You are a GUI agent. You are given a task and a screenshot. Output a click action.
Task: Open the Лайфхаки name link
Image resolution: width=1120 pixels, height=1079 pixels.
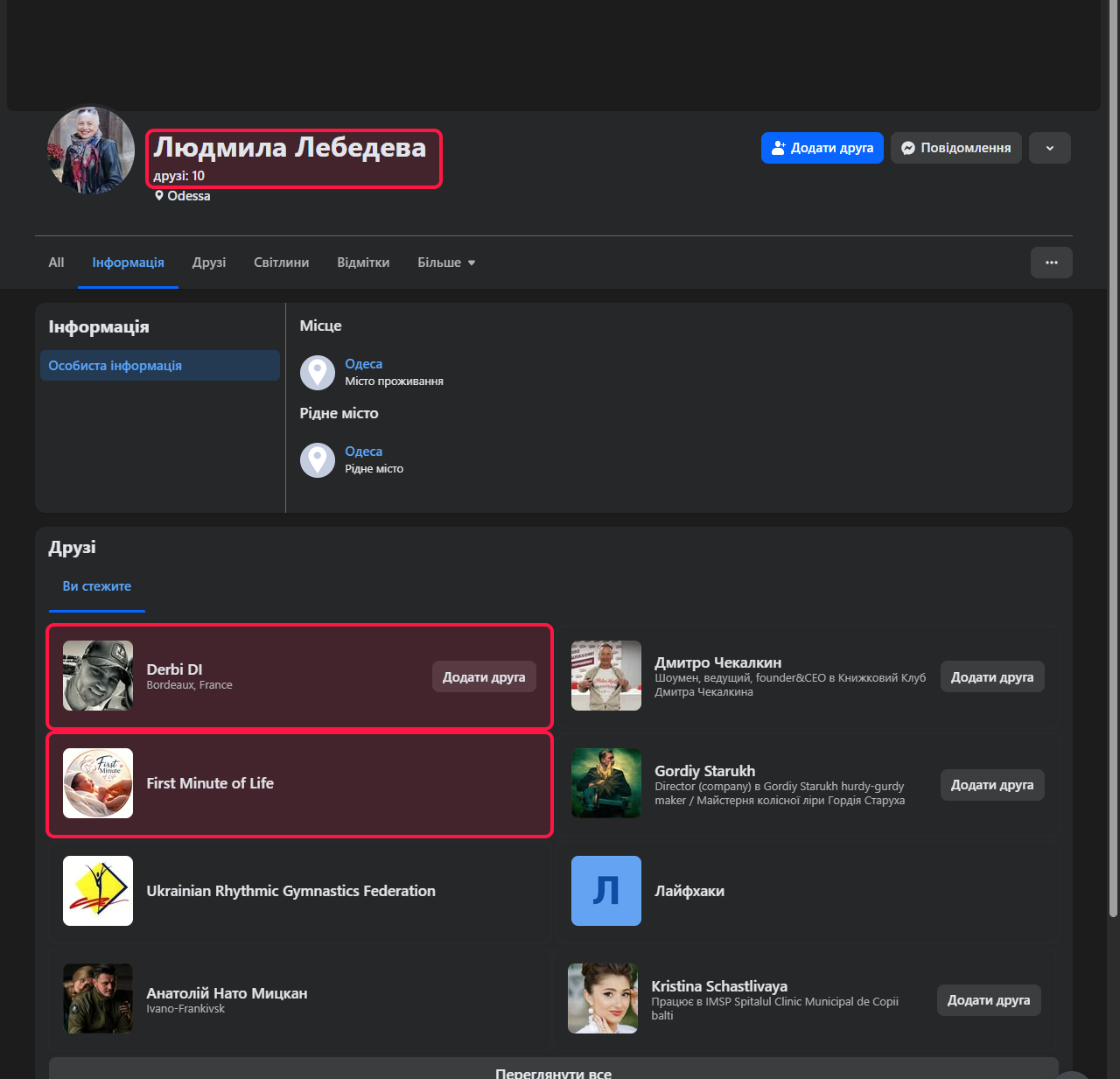point(689,891)
